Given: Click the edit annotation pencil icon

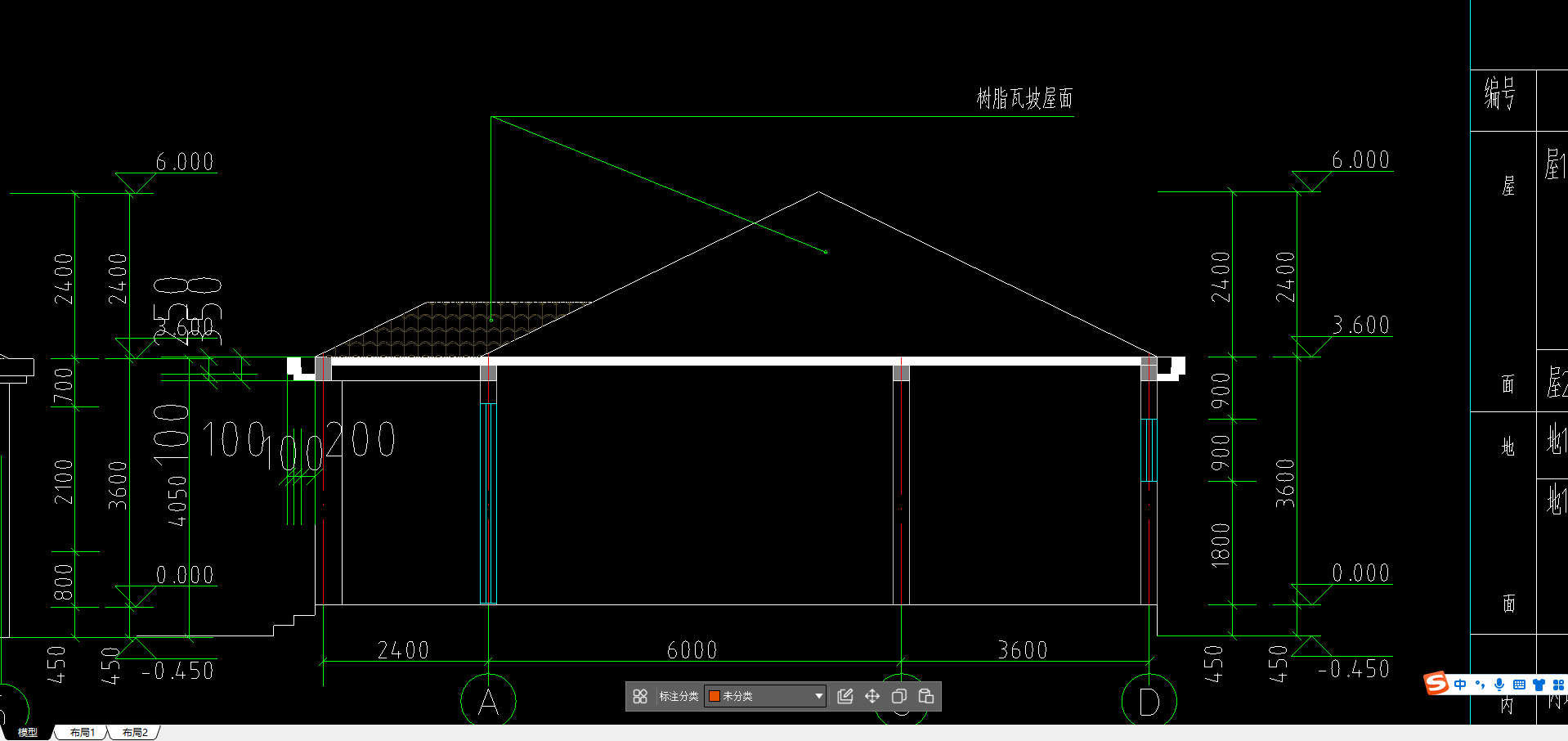Looking at the screenshot, I should pyautogui.click(x=845, y=696).
